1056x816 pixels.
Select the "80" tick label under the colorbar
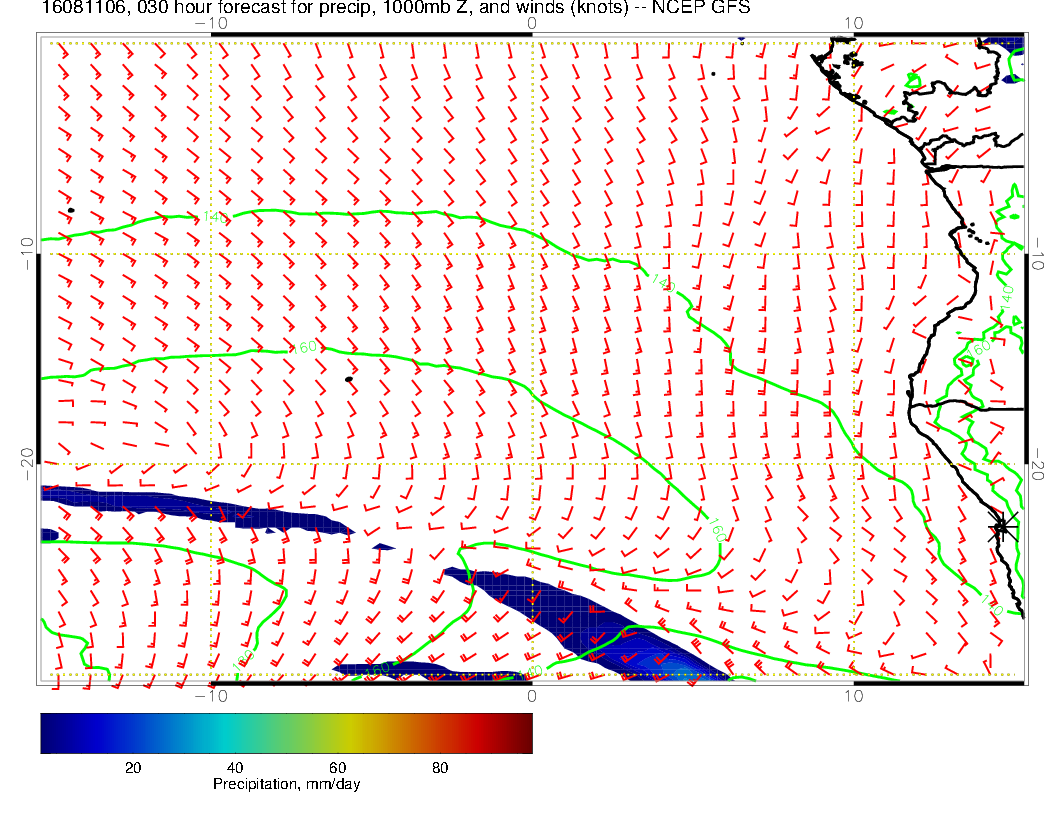tap(440, 768)
